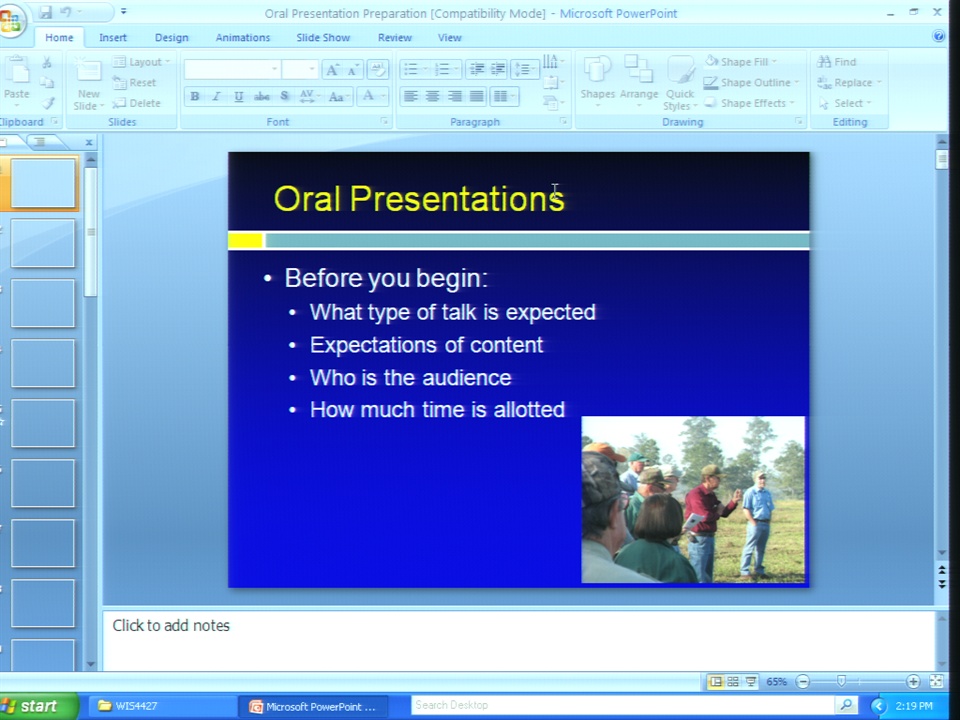Click the zoom slider handle
This screenshot has height=720, width=960.
tap(842, 681)
